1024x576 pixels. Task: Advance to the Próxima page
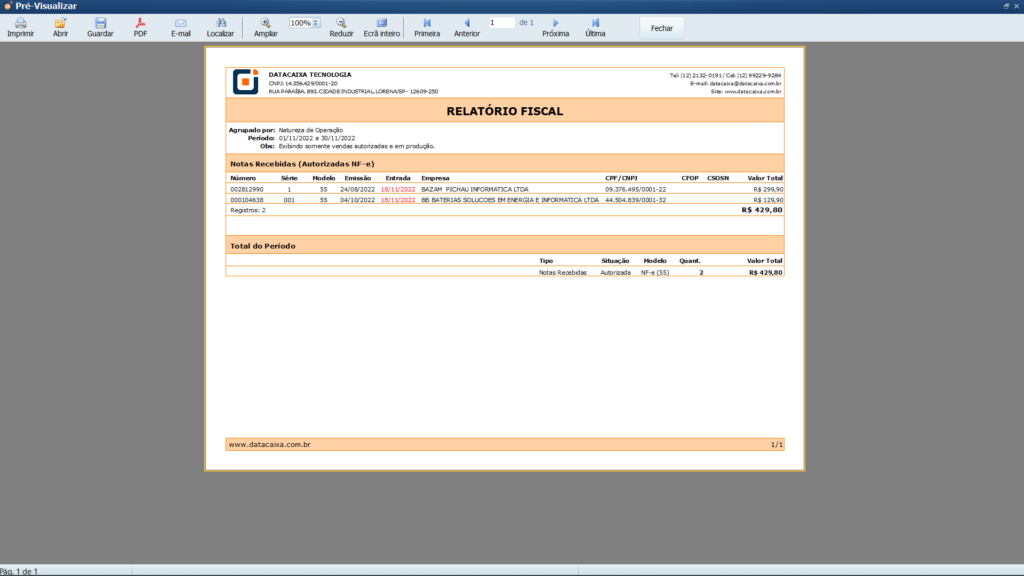coord(555,23)
